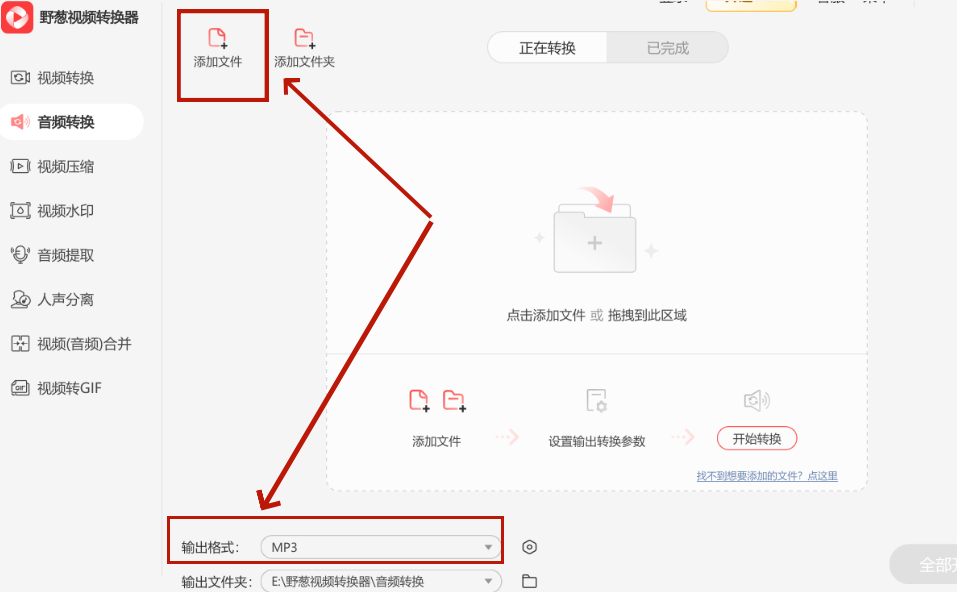The height and width of the screenshot is (592, 957).
Task: Click the 点这里 help link
Action: pyautogui.click(x=822, y=477)
